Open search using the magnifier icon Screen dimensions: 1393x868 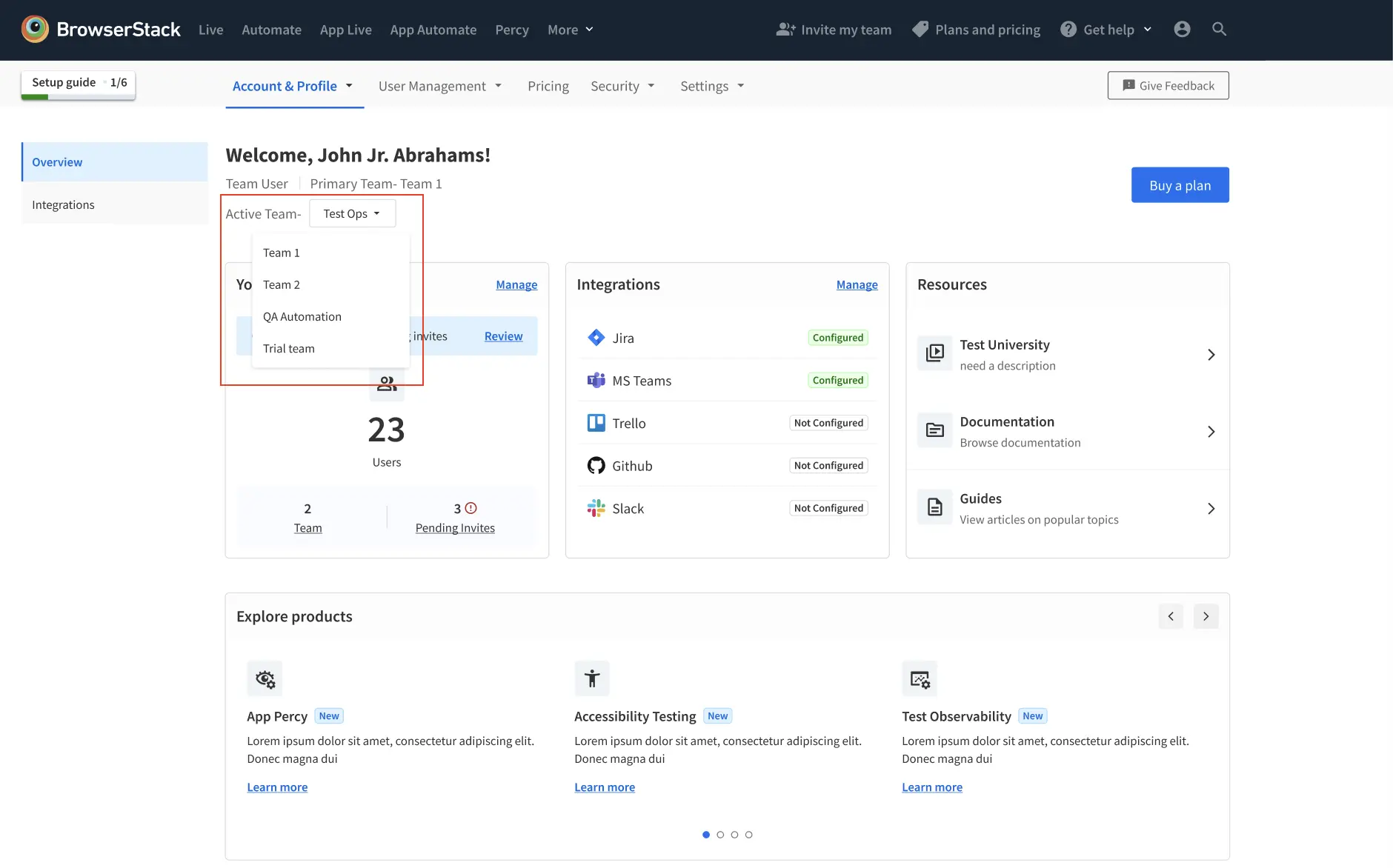(1219, 29)
